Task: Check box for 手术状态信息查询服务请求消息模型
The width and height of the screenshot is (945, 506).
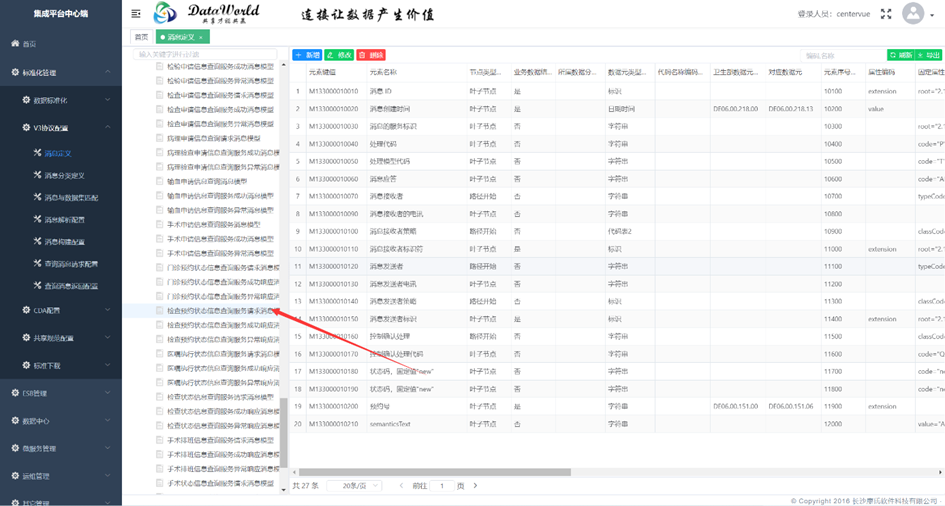Action: 160,483
